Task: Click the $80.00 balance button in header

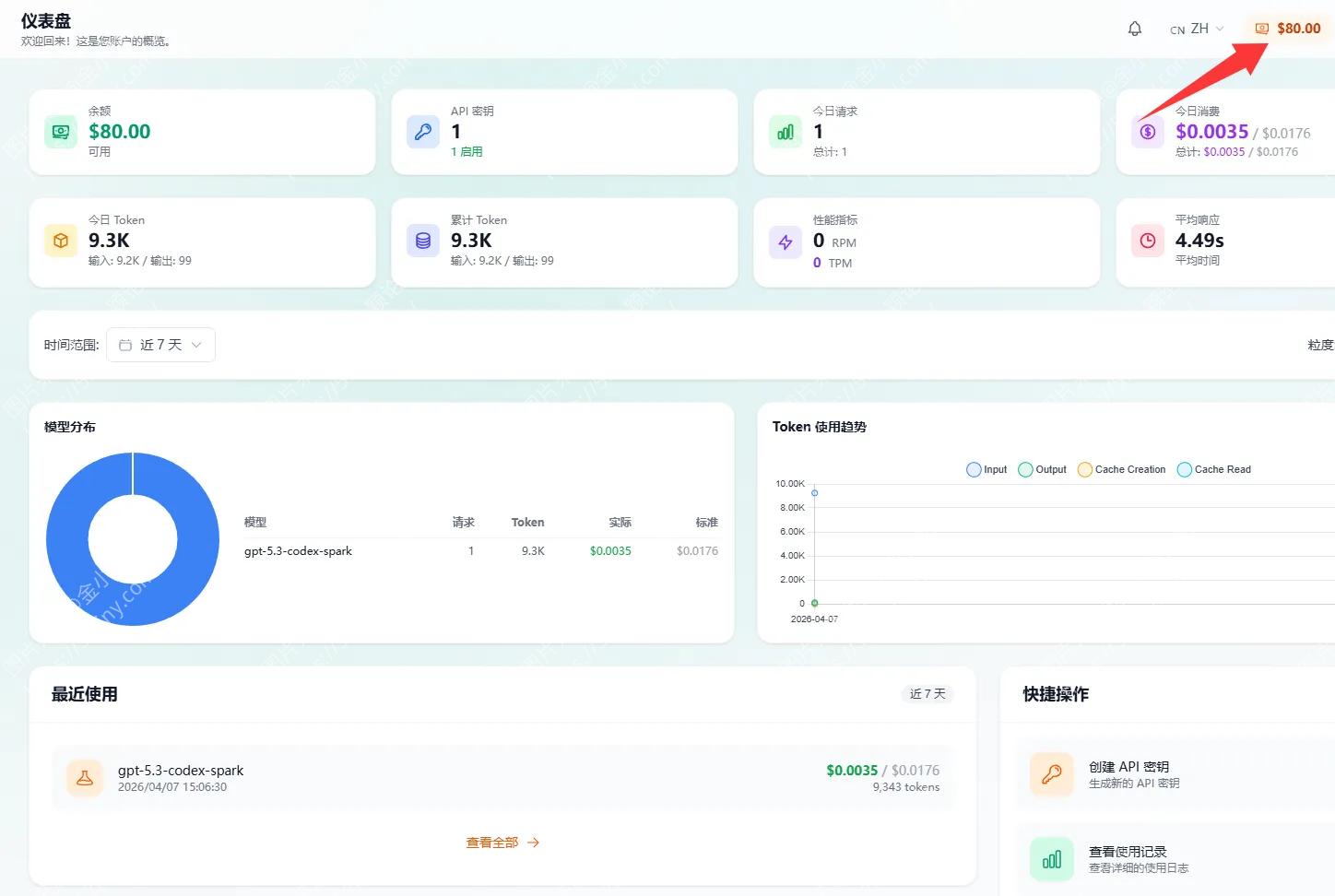Action: 1288,29
